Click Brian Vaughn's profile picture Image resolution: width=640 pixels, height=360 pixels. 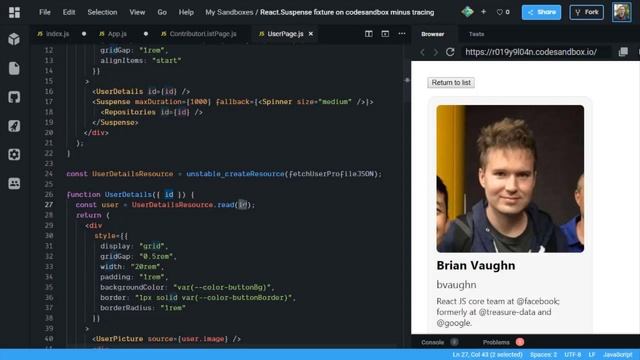[510, 178]
